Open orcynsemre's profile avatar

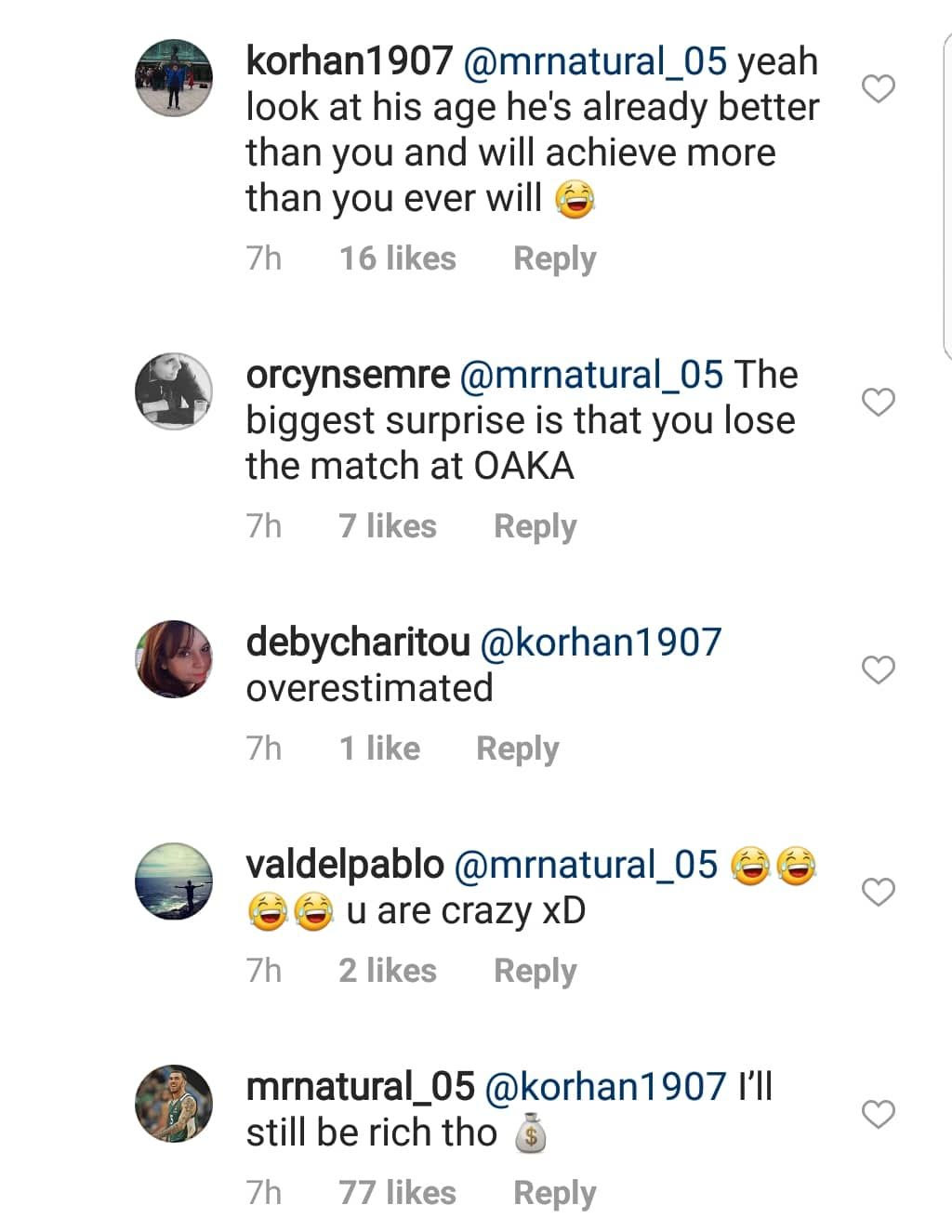point(174,391)
